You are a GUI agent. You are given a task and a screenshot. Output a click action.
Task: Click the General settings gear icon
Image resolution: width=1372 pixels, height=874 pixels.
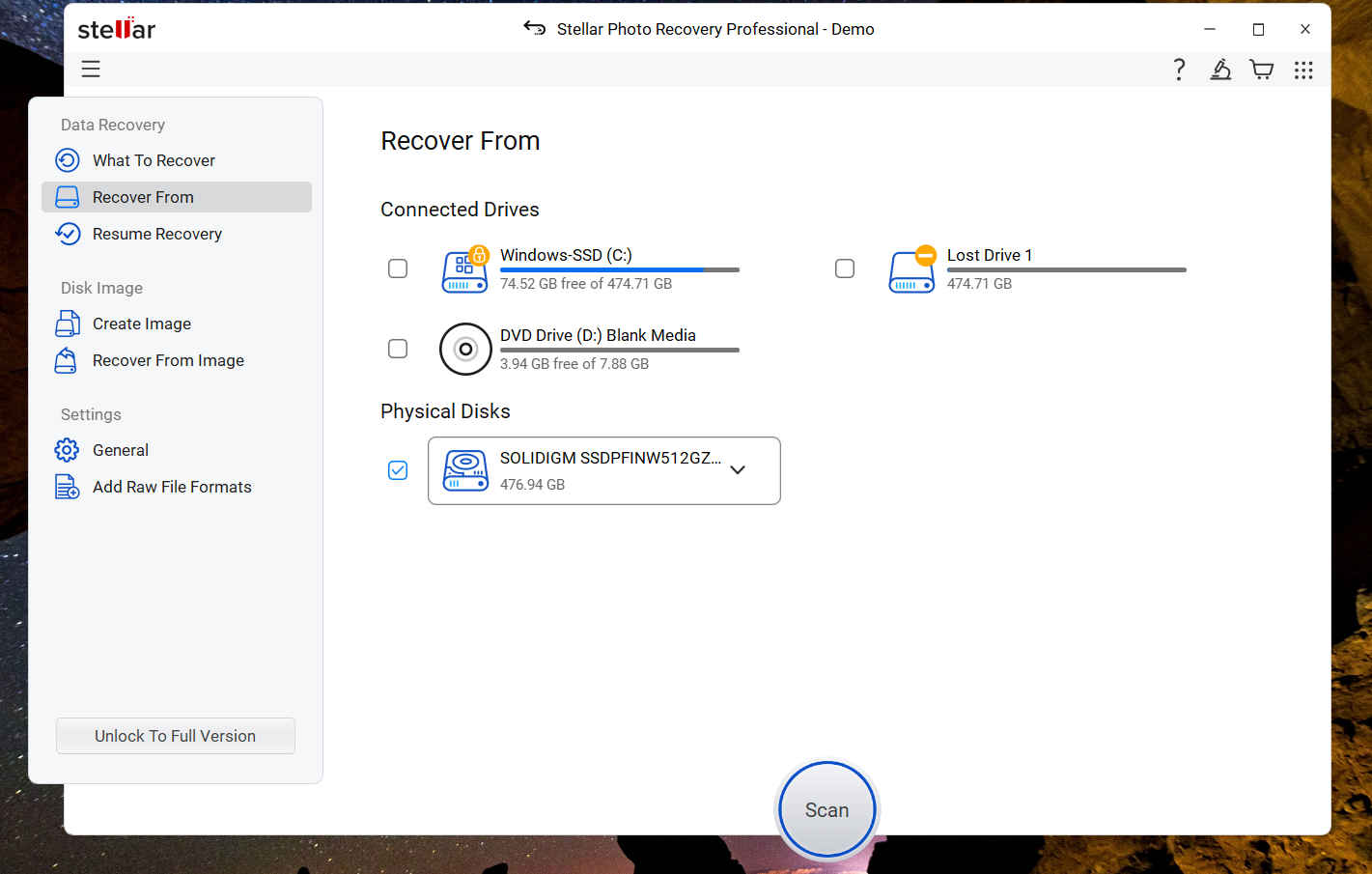tap(68, 450)
